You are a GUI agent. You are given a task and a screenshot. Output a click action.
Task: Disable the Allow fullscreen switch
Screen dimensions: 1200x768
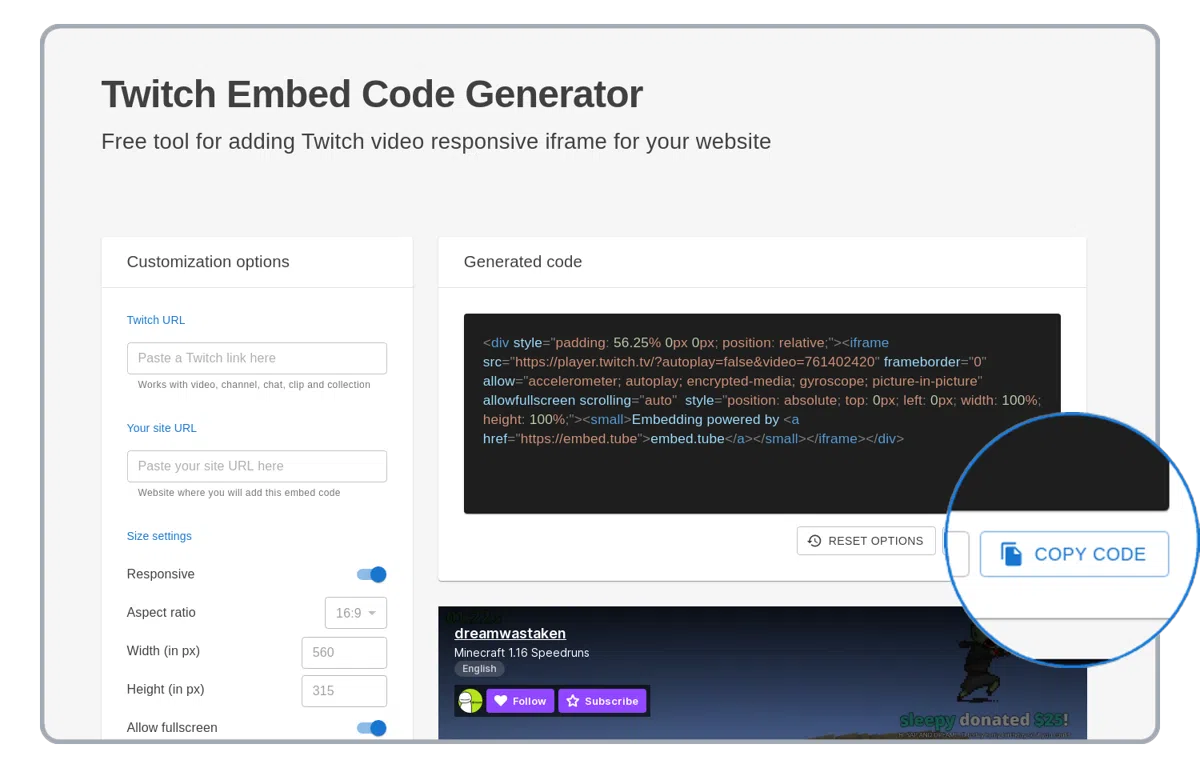coord(372,728)
